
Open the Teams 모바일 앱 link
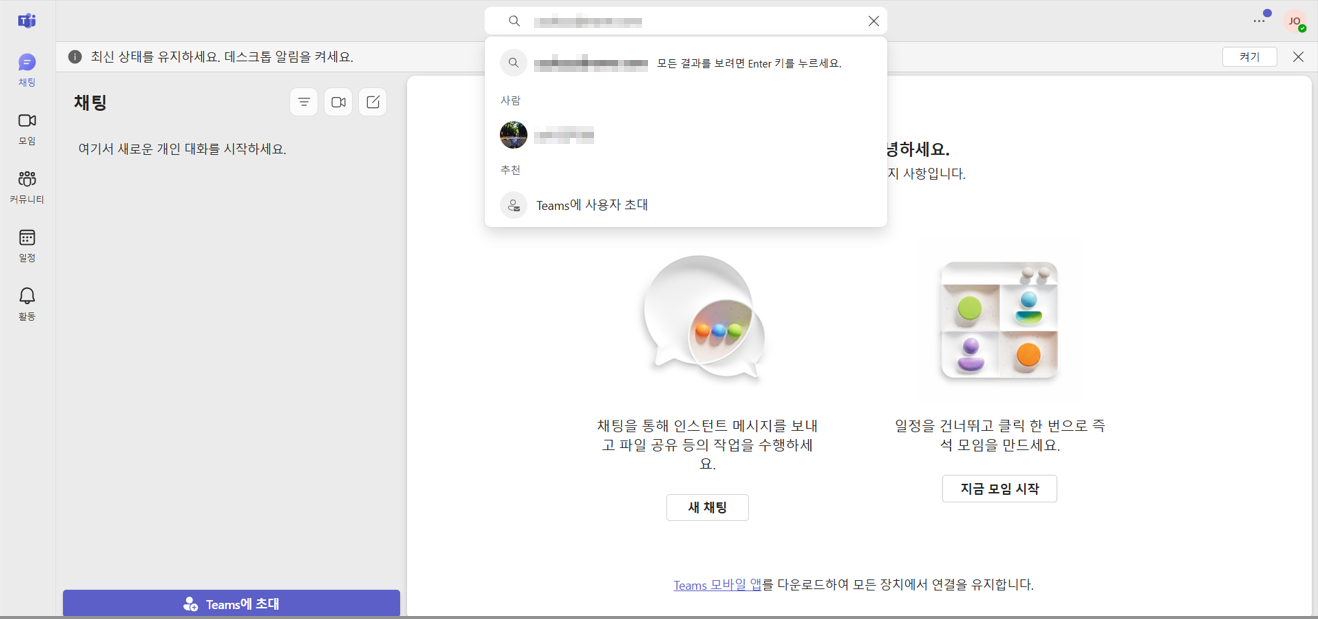(x=717, y=585)
